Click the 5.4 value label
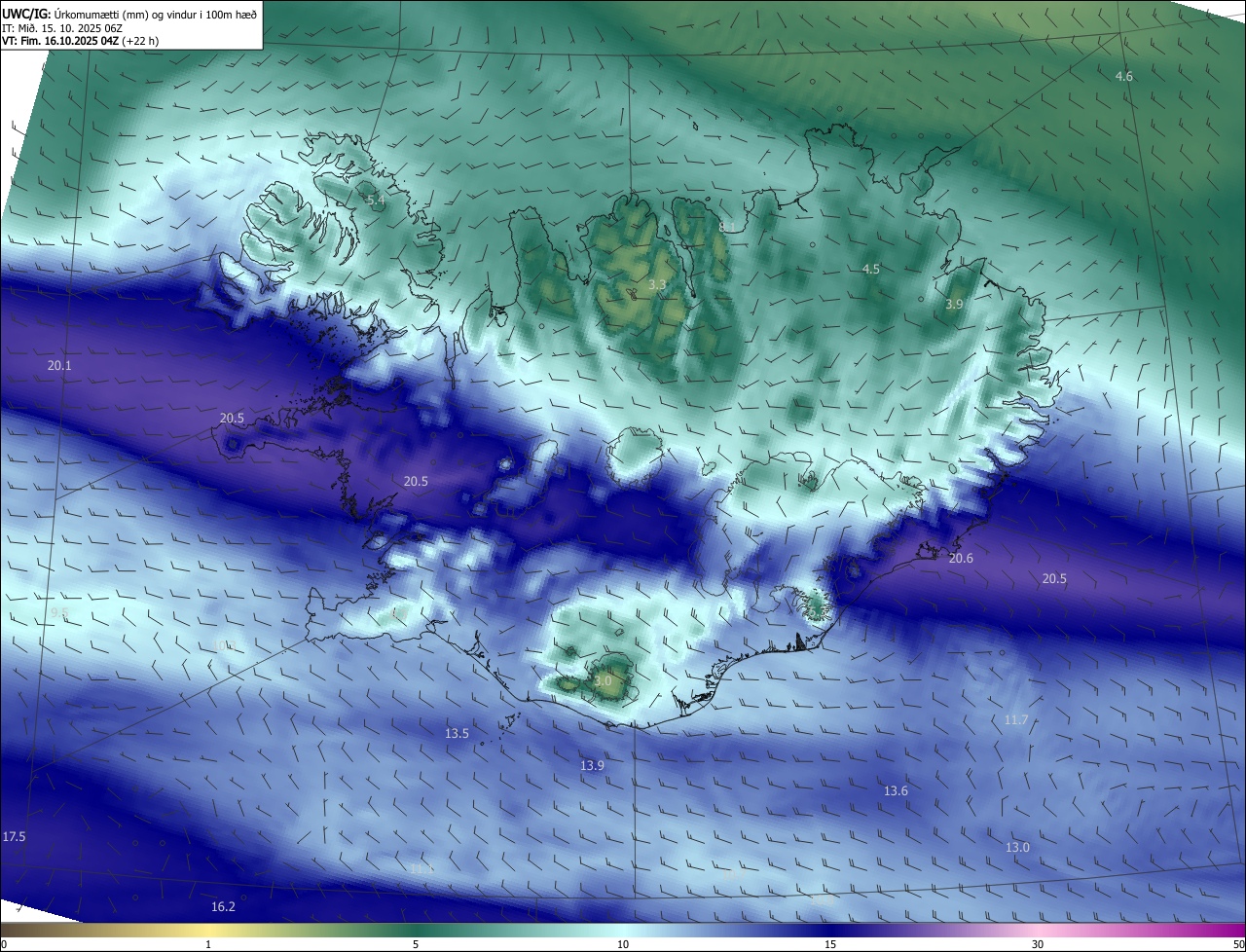The height and width of the screenshot is (952, 1246). (x=376, y=200)
